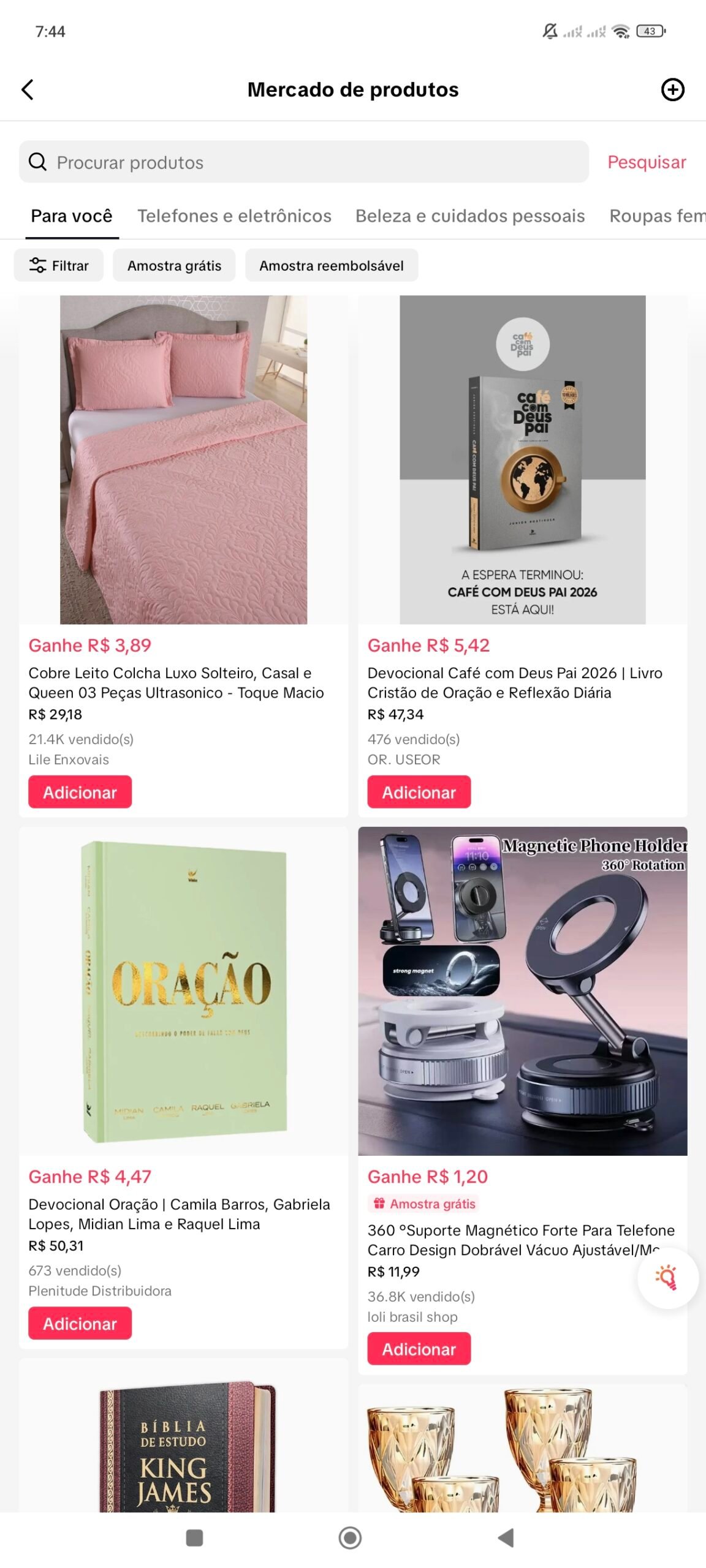
Task: Open the Filtrar options
Action: (x=59, y=265)
